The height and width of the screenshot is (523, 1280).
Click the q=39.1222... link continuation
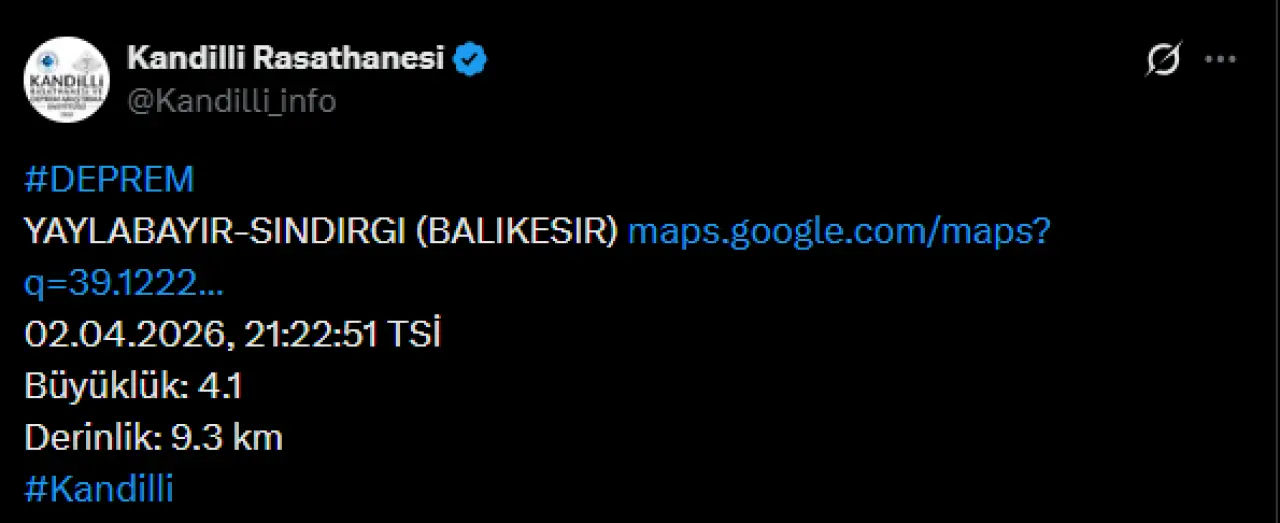[x=123, y=284]
